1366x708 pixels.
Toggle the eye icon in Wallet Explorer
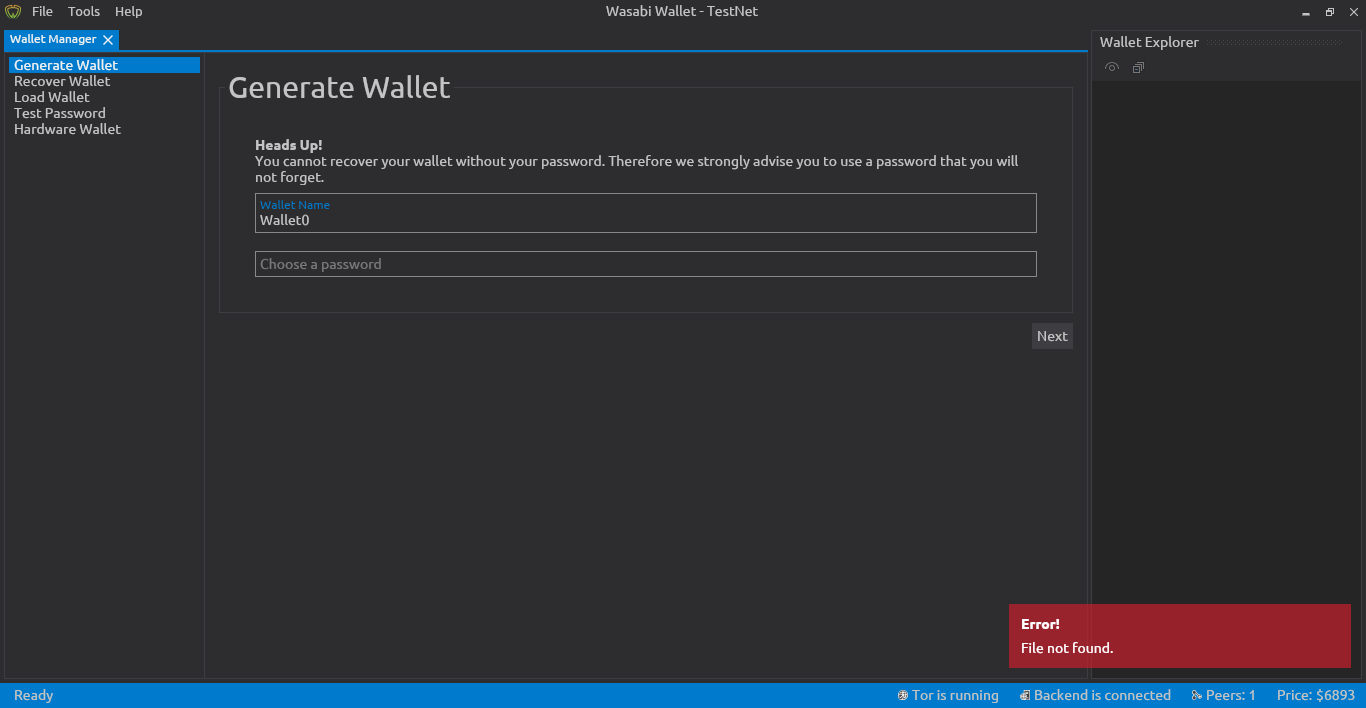click(x=1111, y=68)
